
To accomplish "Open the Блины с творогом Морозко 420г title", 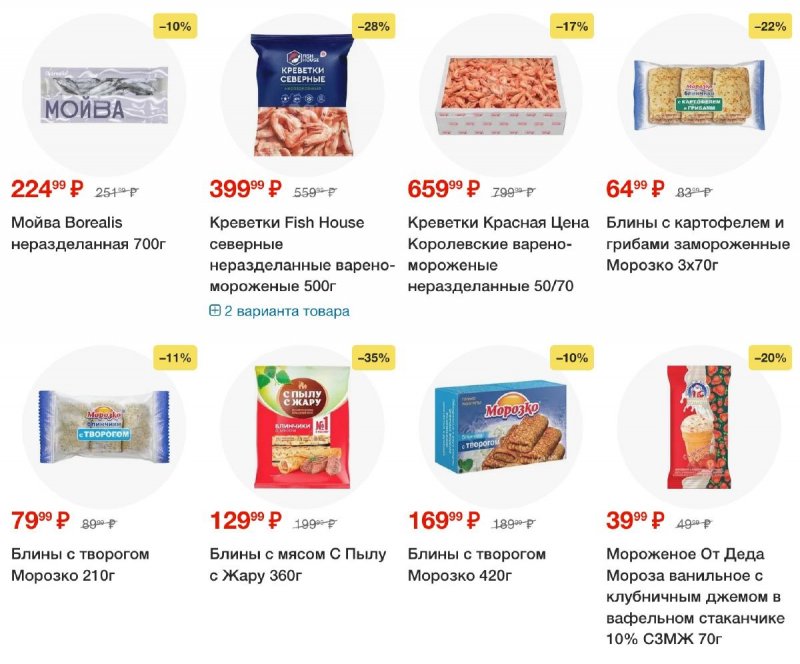I will point(477,564).
